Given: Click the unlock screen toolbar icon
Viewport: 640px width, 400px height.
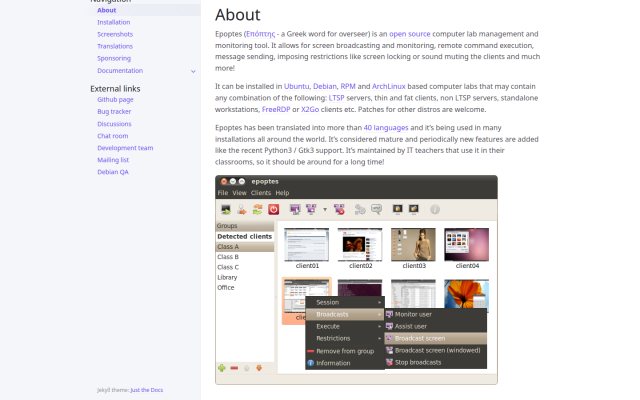Looking at the screenshot, I should point(414,209).
